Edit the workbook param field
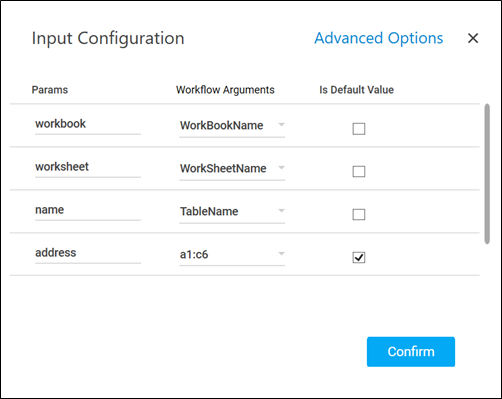Image resolution: width=502 pixels, height=399 pixels. (x=88, y=125)
